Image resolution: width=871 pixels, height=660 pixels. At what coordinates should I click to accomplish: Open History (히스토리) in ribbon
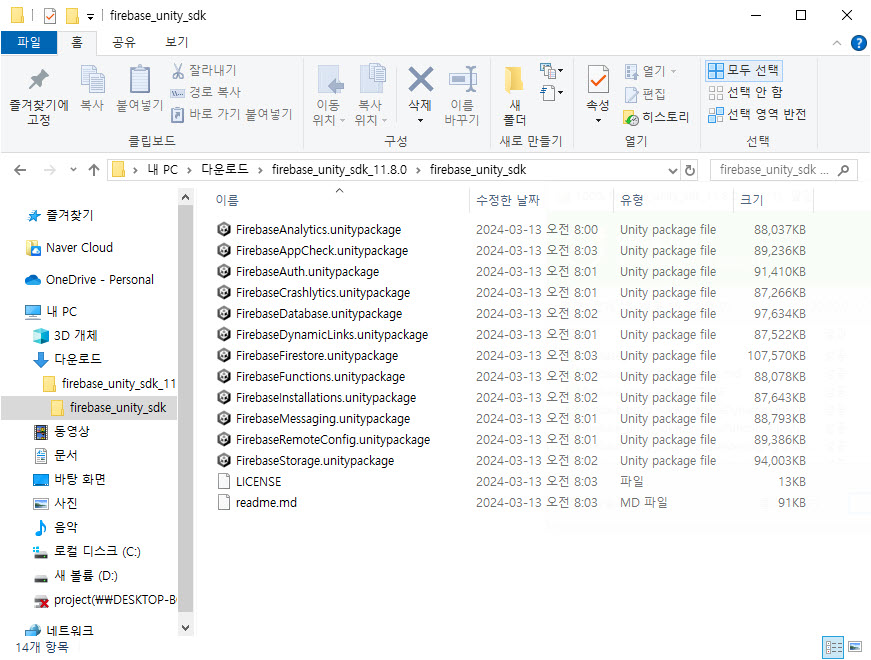(657, 117)
